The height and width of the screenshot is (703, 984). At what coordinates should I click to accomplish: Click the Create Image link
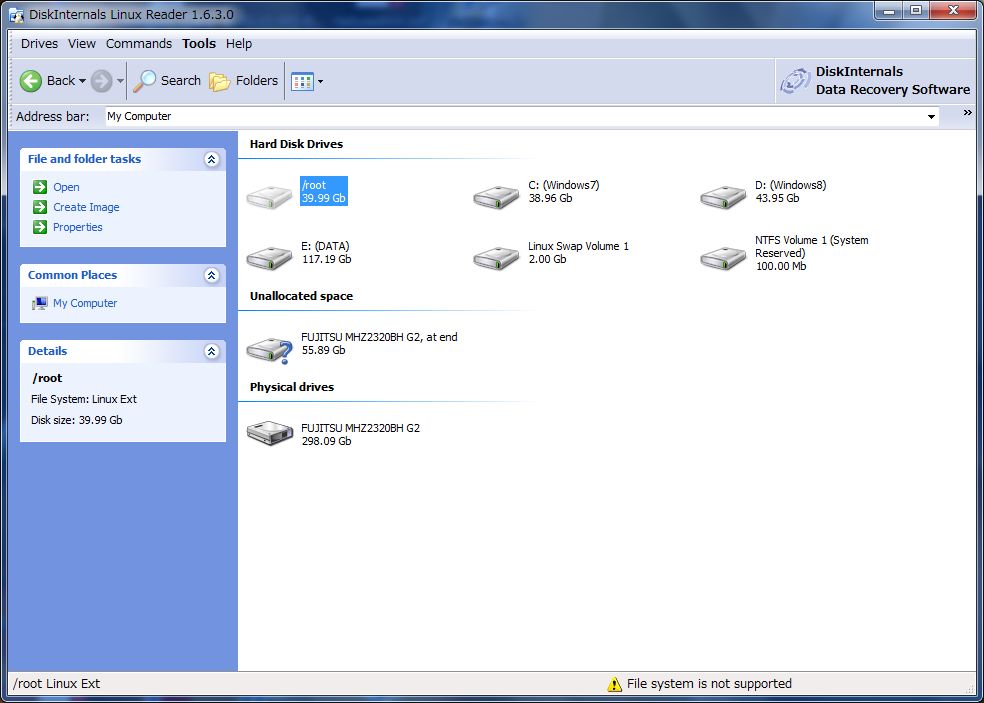(x=86, y=207)
